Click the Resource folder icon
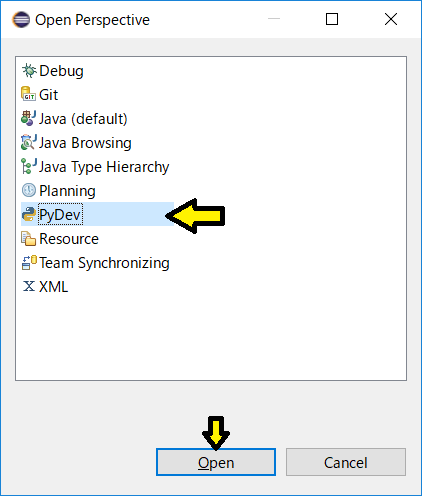 [29, 239]
